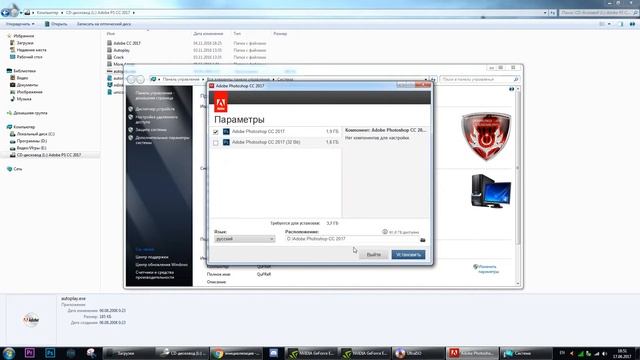The height and width of the screenshot is (360, 640).
Task: Switch to CD-дисковод Explorer taskbar button
Action: (183, 353)
